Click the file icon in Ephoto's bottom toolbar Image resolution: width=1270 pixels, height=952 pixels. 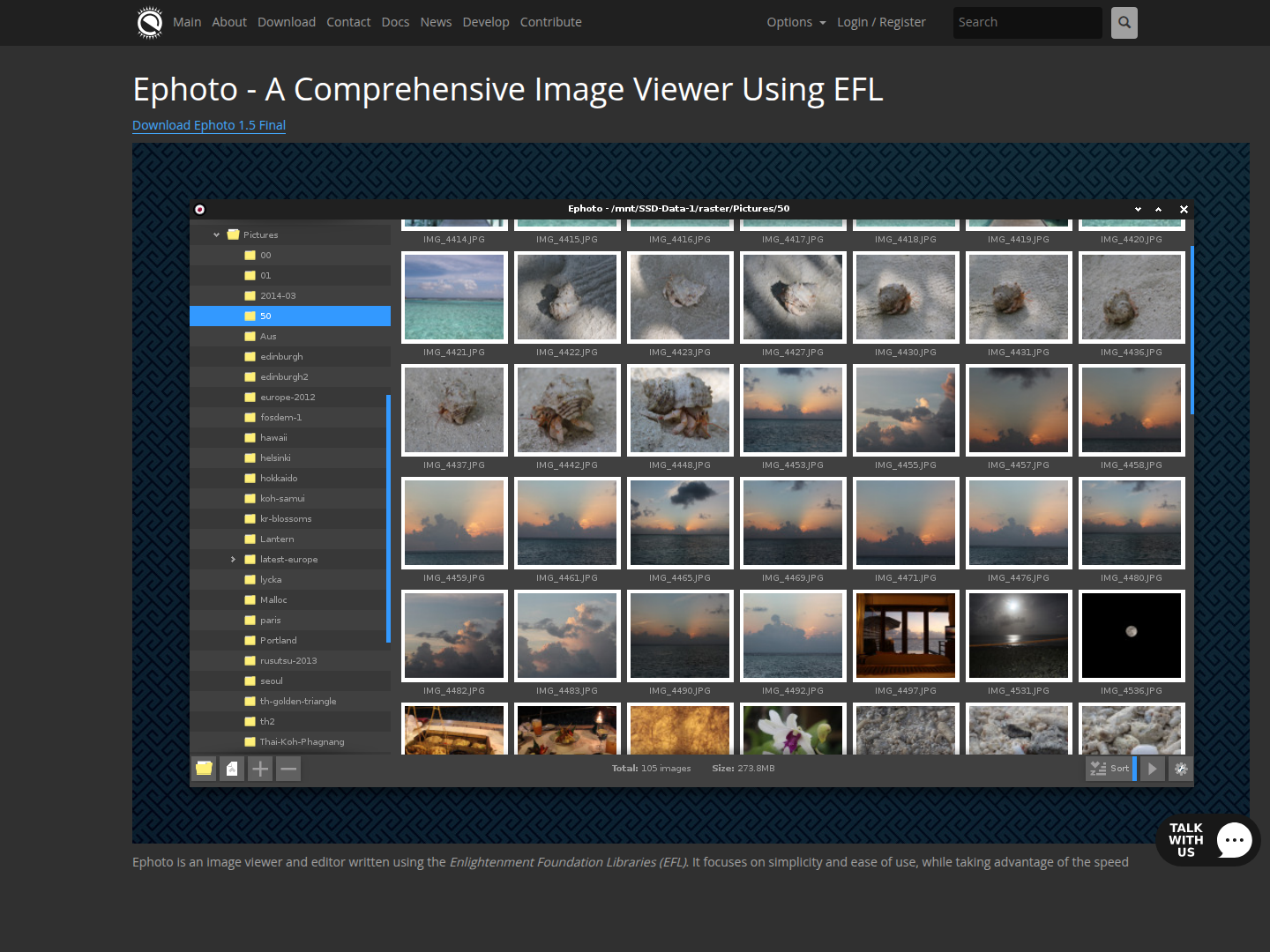[x=232, y=769]
